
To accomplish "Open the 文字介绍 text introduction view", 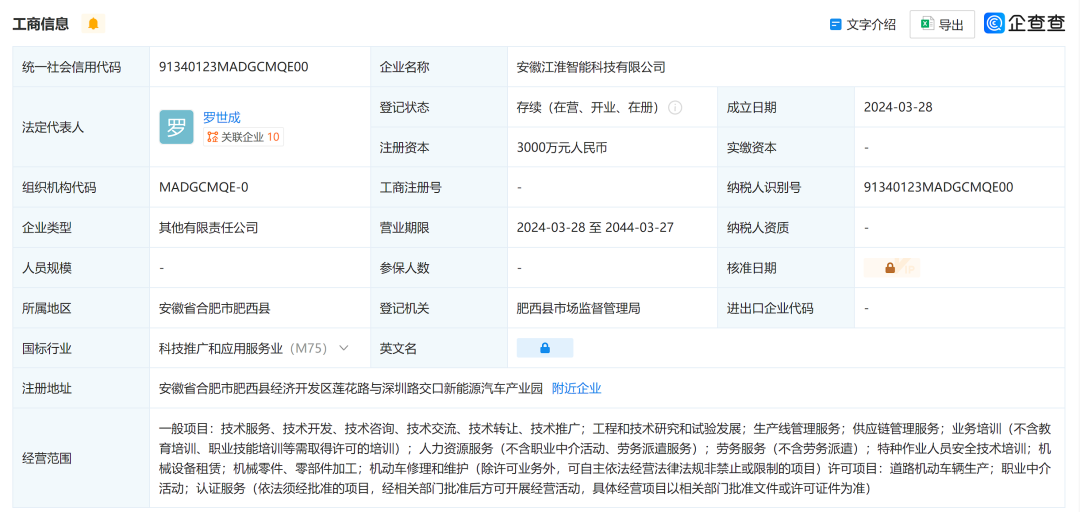I will click(x=862, y=24).
